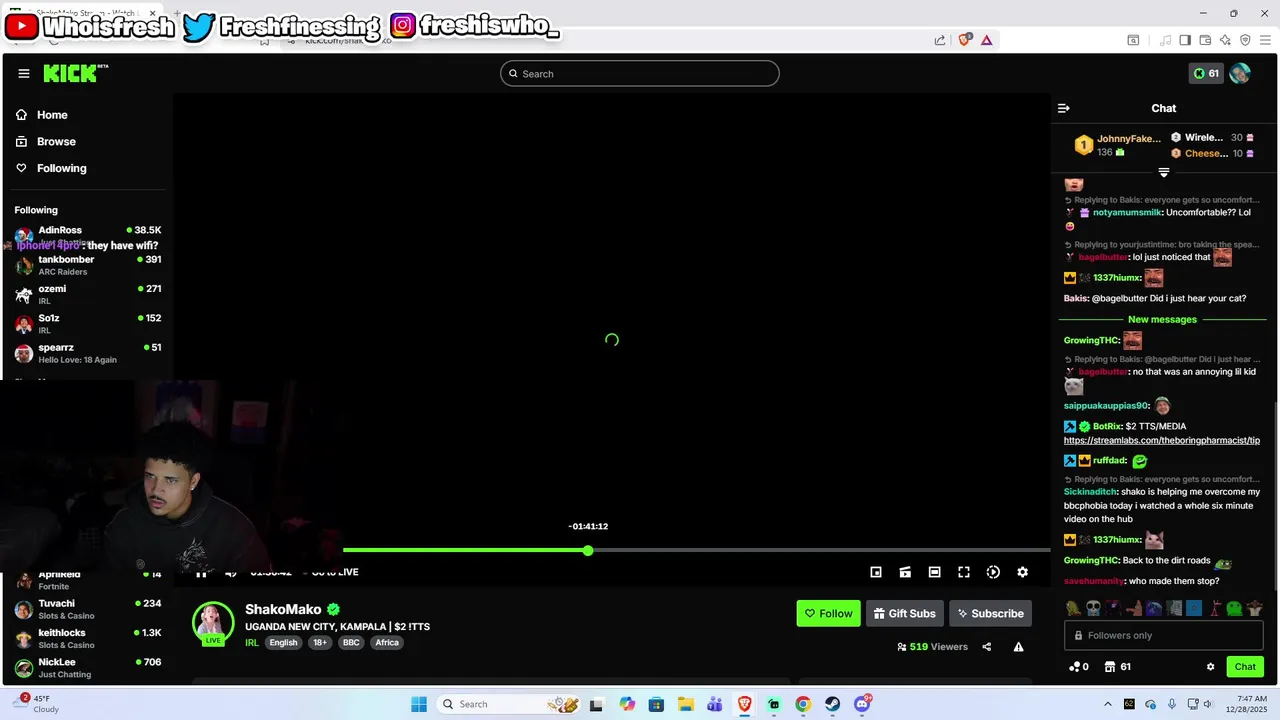
Task: Click the video seek bar handle
Action: (588, 551)
